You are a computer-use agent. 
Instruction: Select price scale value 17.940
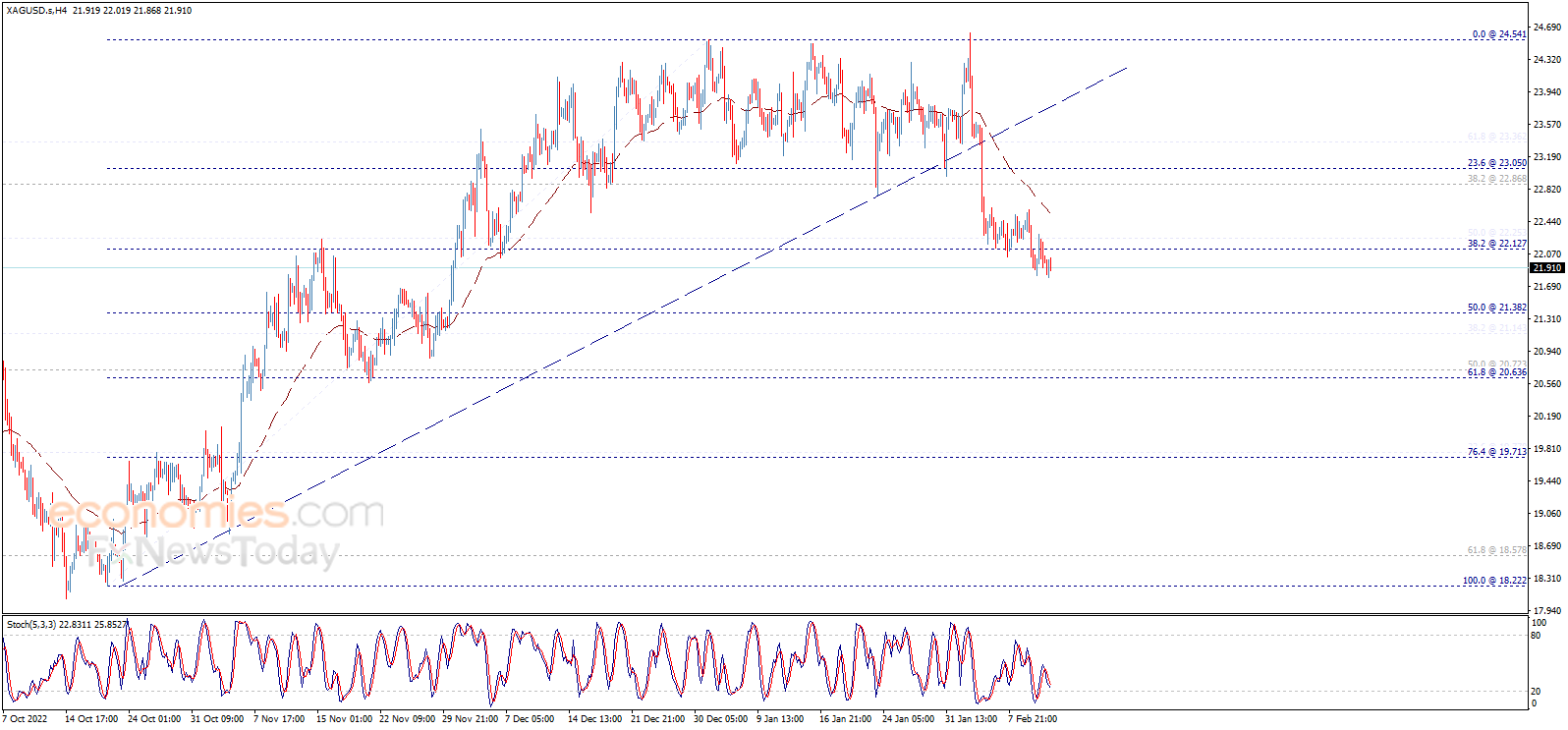point(1547,611)
